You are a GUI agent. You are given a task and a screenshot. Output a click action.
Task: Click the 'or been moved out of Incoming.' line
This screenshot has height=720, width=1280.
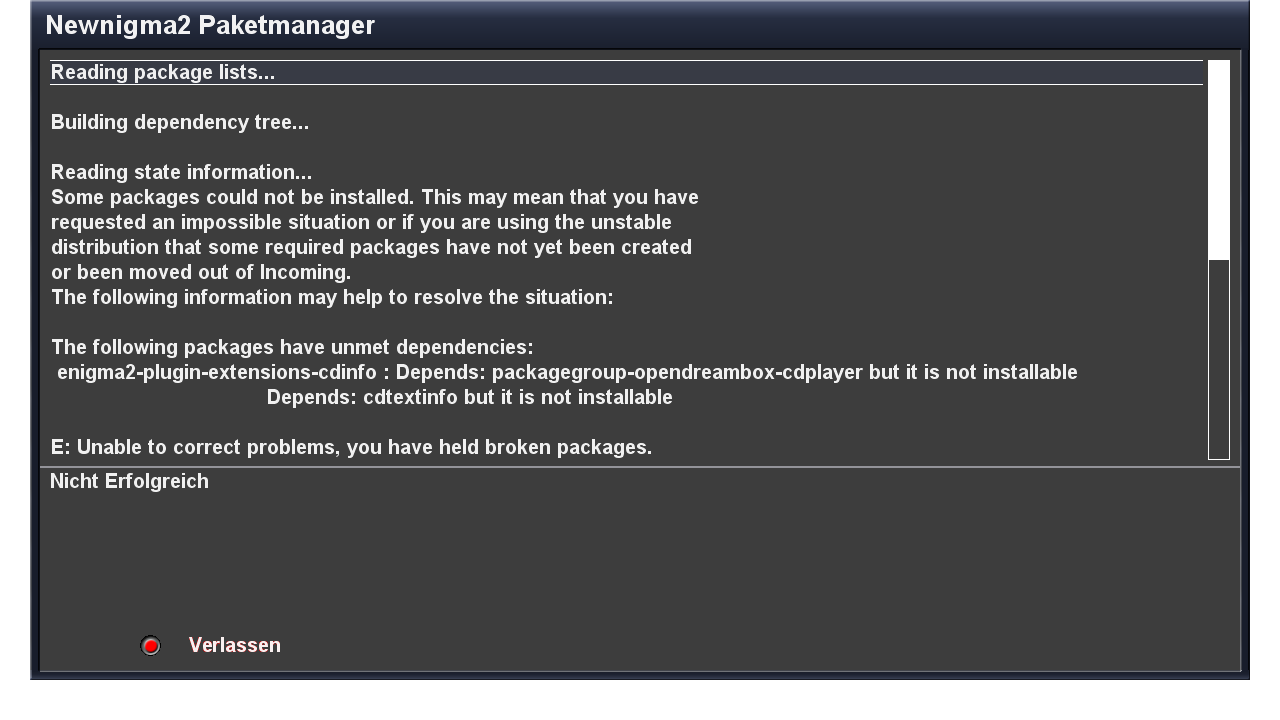click(x=201, y=273)
